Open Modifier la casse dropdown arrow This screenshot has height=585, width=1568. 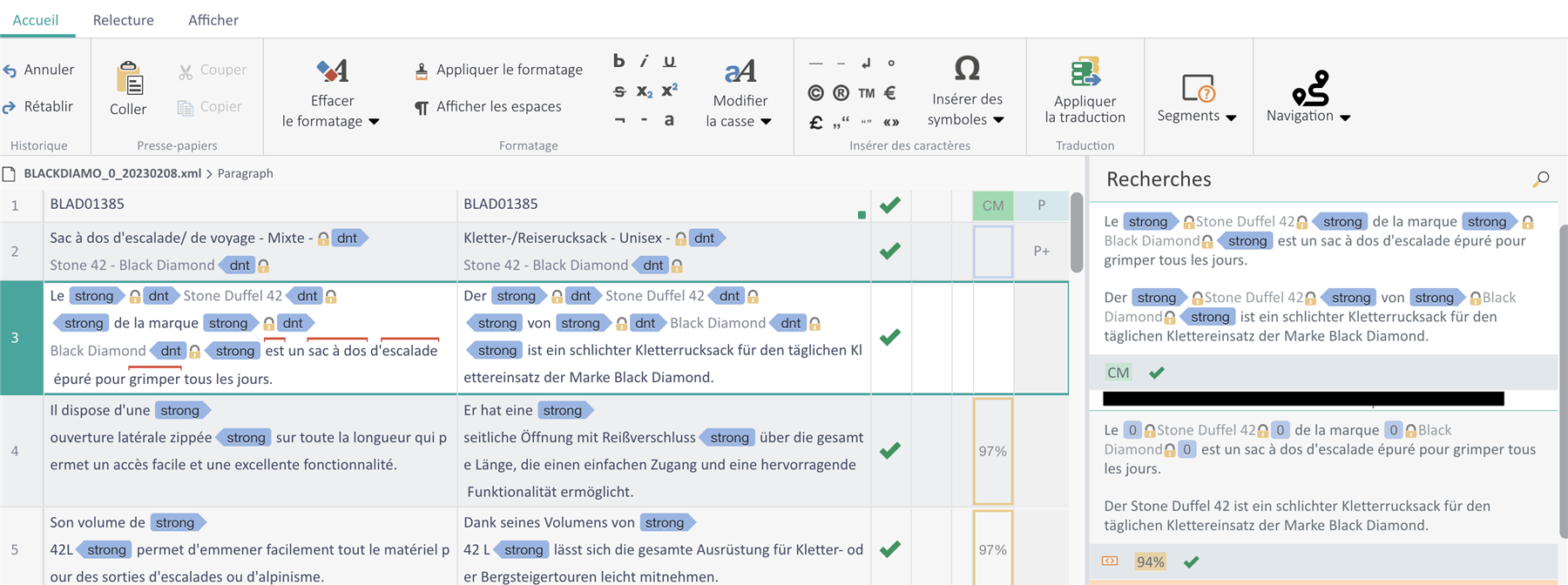766,122
